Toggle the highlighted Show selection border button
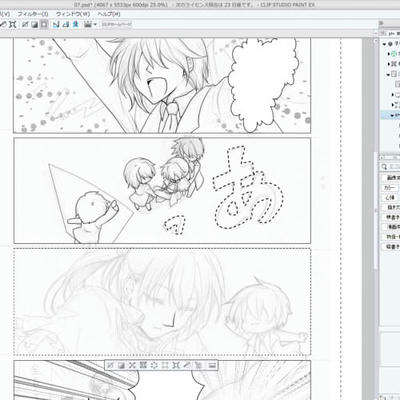This screenshot has height=400, width=400. click(44, 24)
